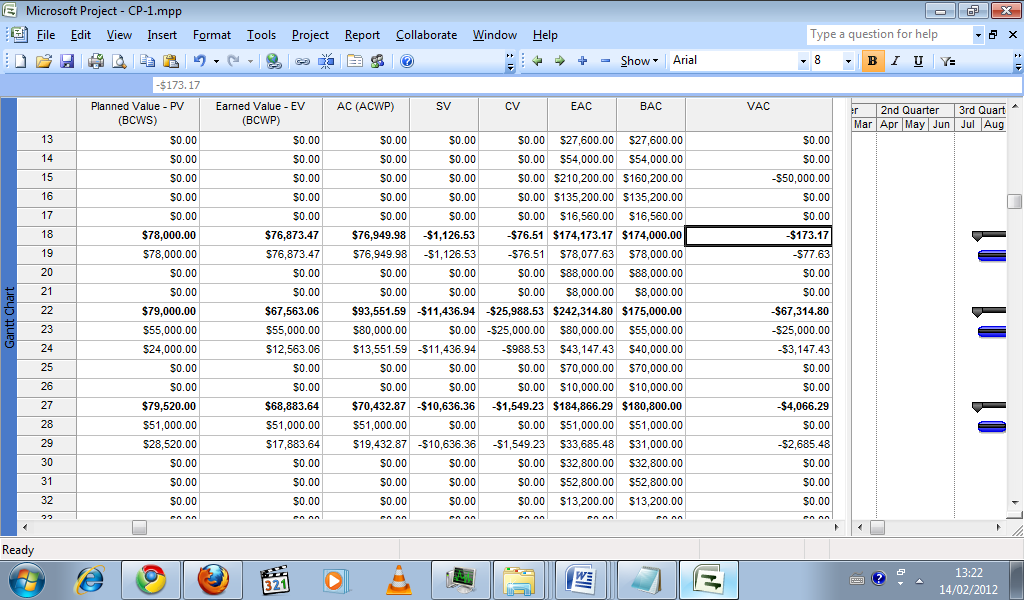Open the font size dropdown
Screen dimensions: 1024x600
pos(849,61)
